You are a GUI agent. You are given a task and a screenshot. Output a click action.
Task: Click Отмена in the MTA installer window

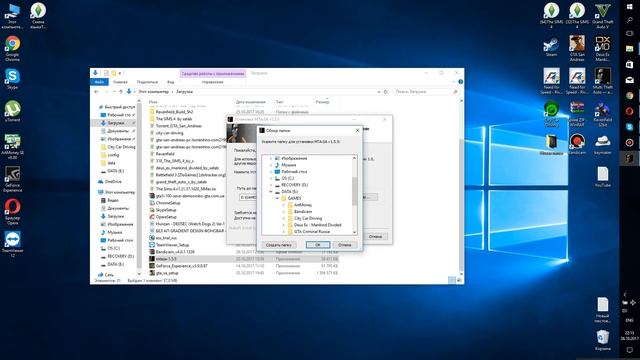click(376, 236)
